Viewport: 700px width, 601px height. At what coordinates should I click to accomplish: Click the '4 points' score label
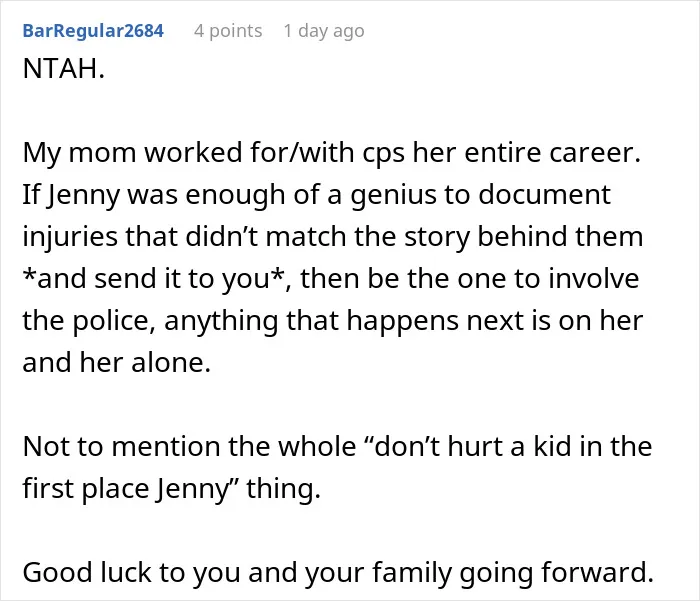point(228,31)
